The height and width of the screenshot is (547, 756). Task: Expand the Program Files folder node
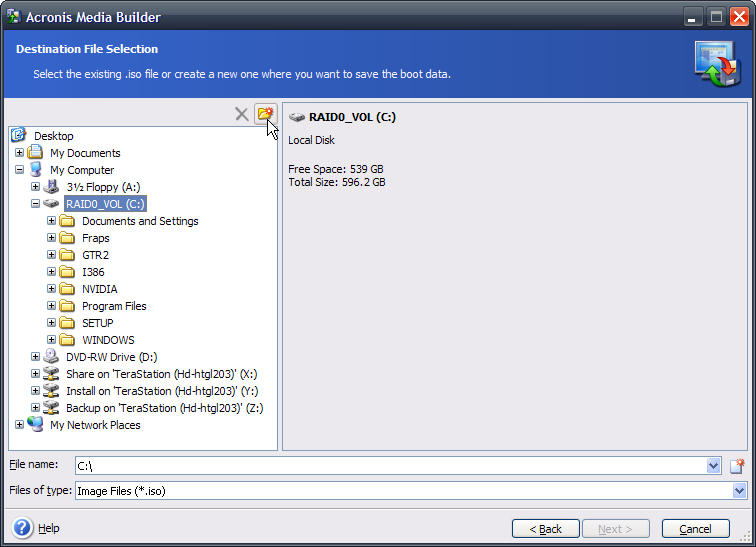(x=51, y=306)
